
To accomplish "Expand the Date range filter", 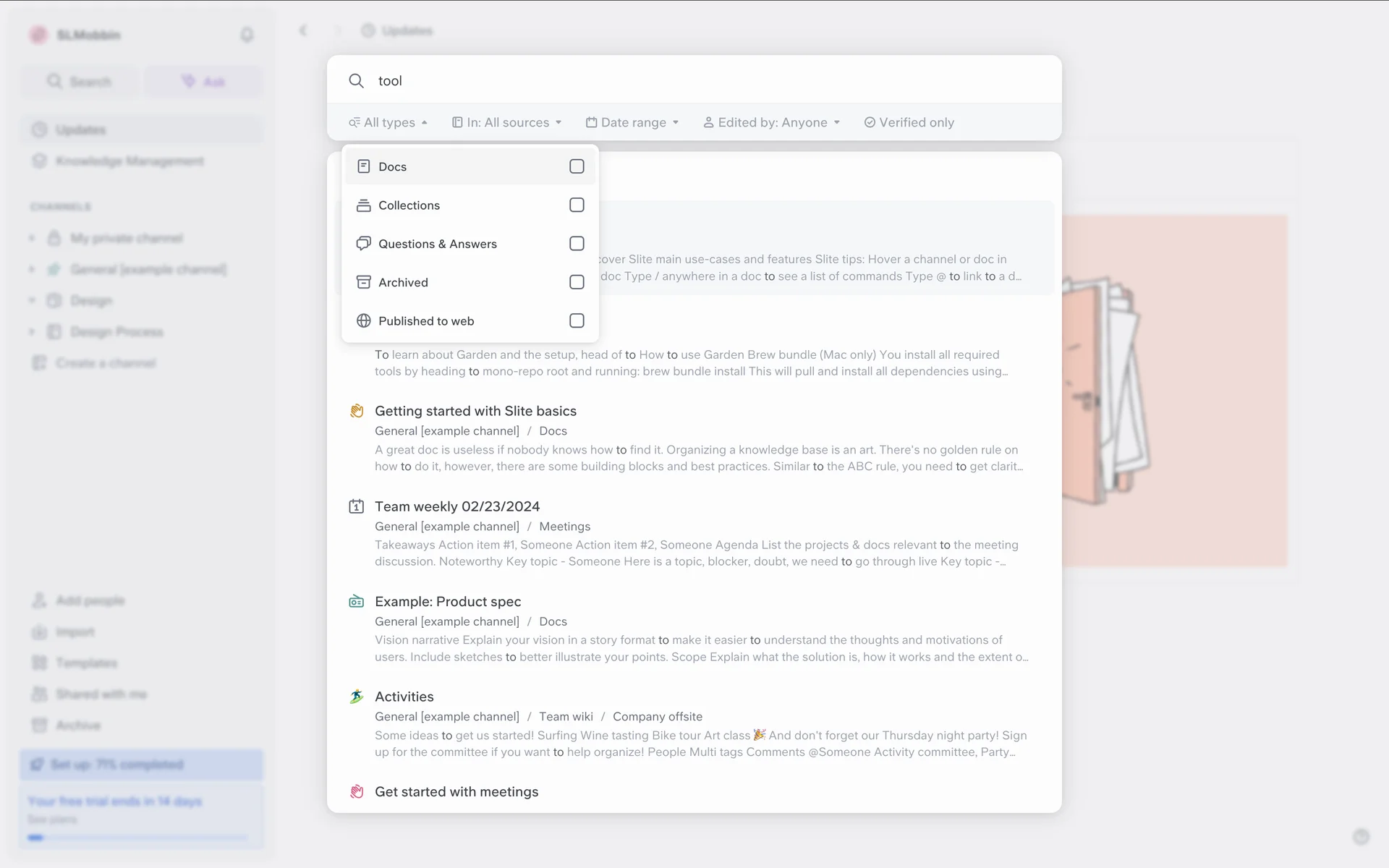I will tap(633, 122).
